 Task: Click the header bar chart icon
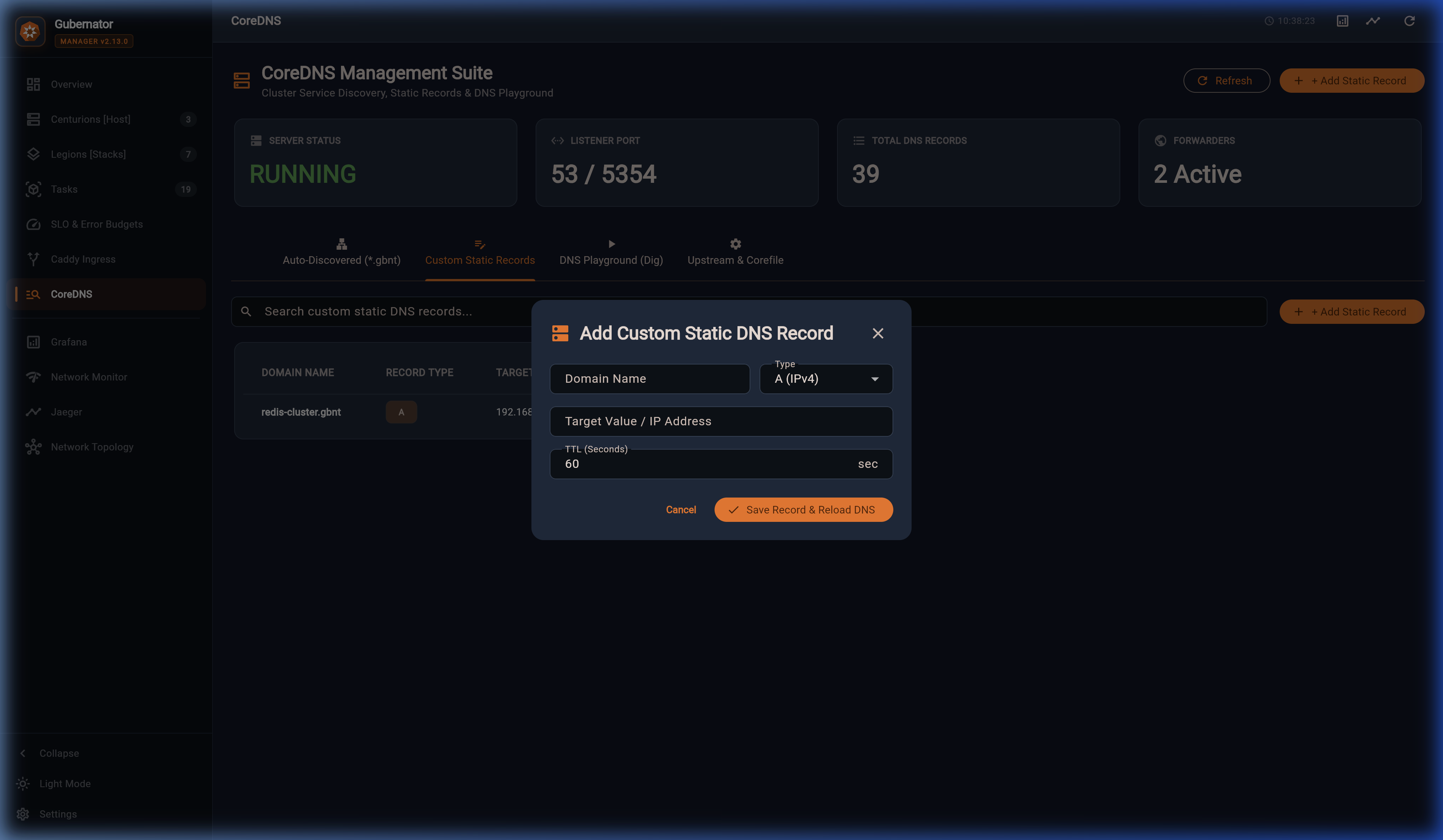tap(1342, 21)
